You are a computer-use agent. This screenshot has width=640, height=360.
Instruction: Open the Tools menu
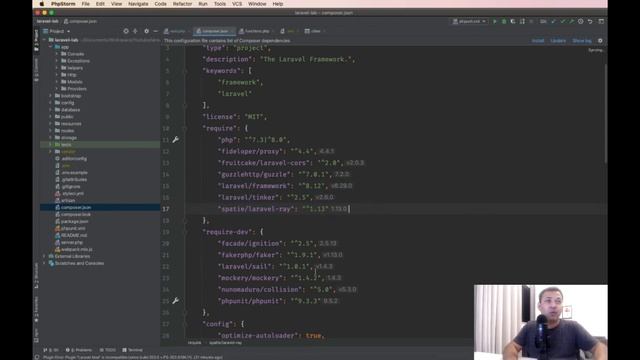pos(220,4)
